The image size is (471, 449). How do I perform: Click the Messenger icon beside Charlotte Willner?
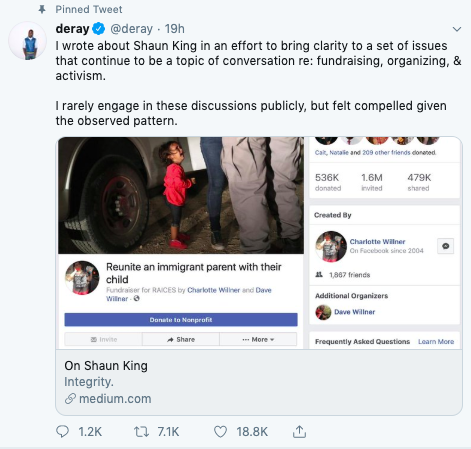(x=445, y=246)
